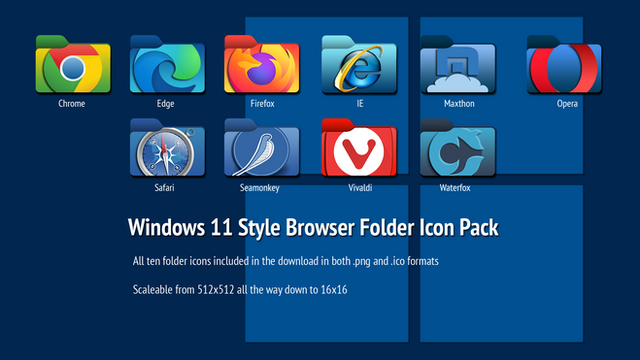This screenshot has width=640, height=360.
Task: Click the Internet Explorer folder icon
Action: [359, 64]
